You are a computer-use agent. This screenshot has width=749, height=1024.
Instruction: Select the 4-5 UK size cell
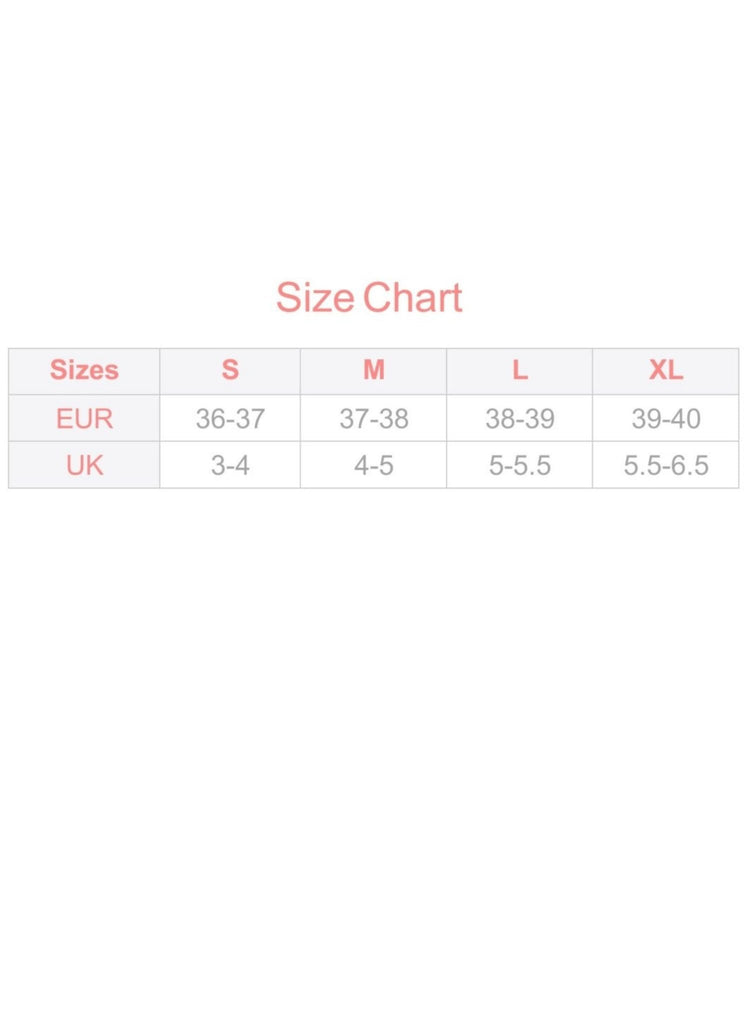pos(374,465)
